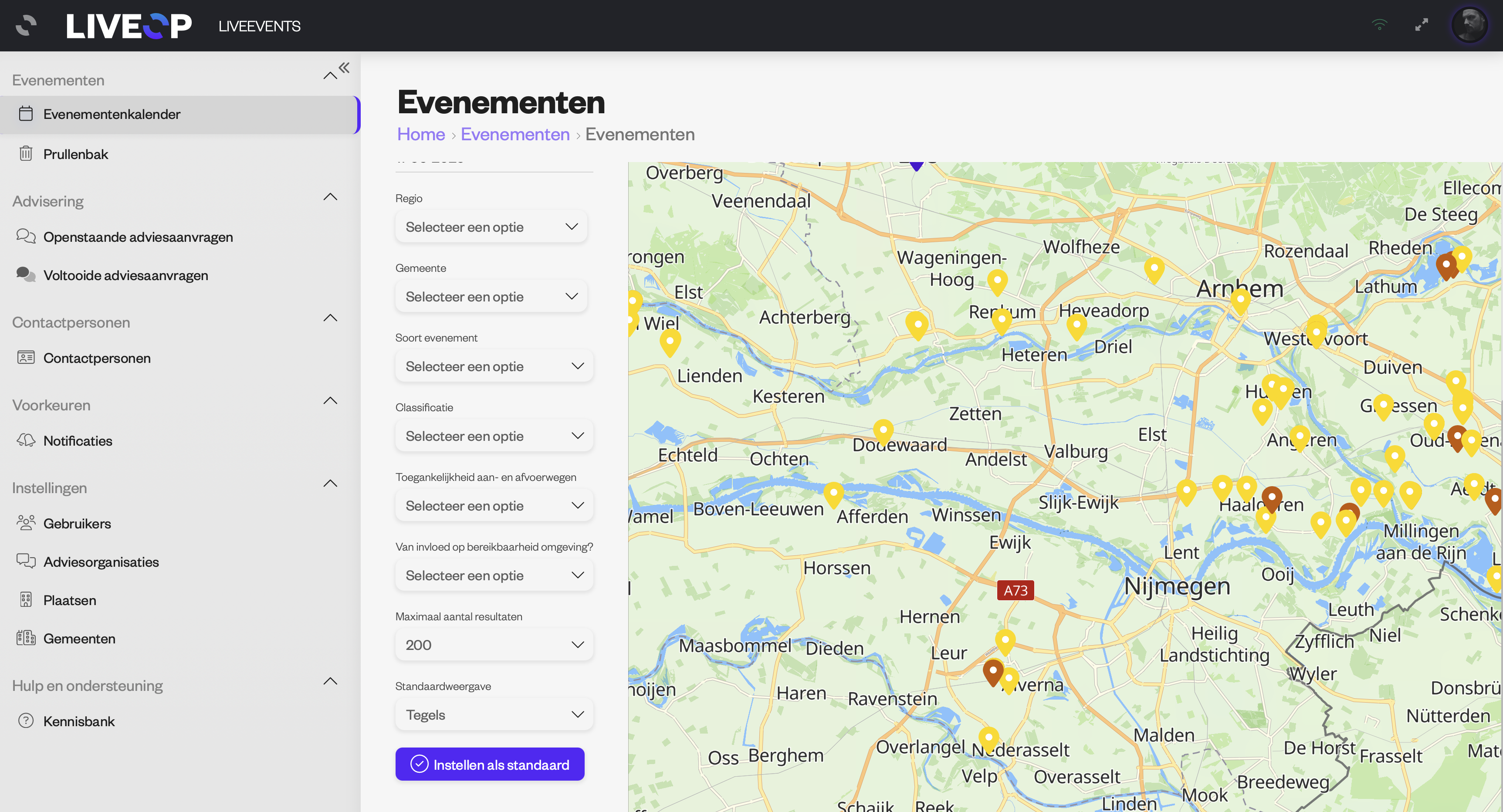Open the Standaardweergave Tegels dropdown
The height and width of the screenshot is (812, 1503).
click(x=494, y=714)
